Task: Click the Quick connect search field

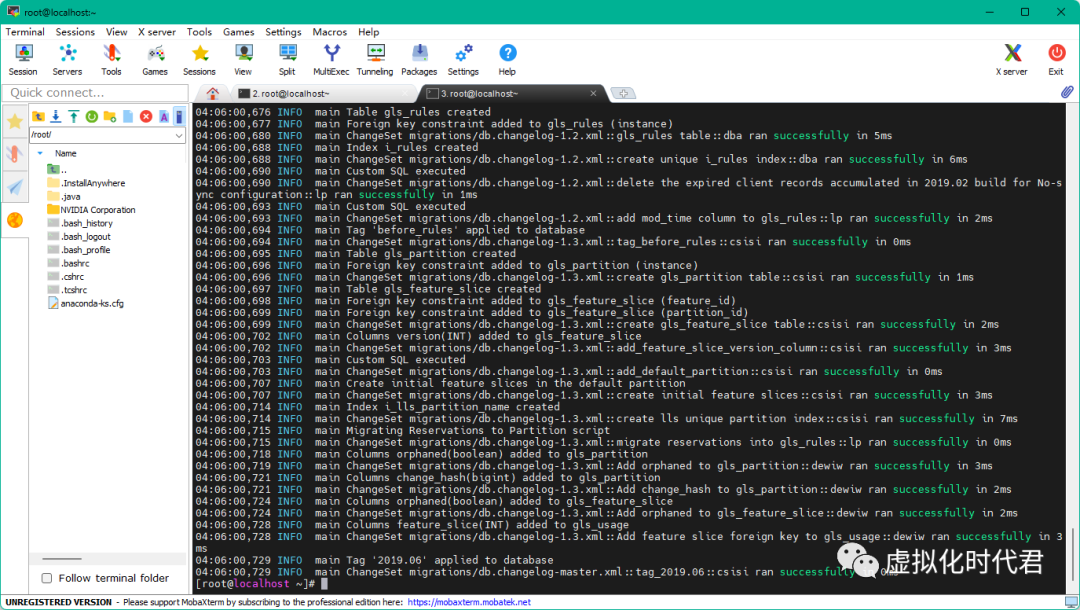Action: (95, 93)
